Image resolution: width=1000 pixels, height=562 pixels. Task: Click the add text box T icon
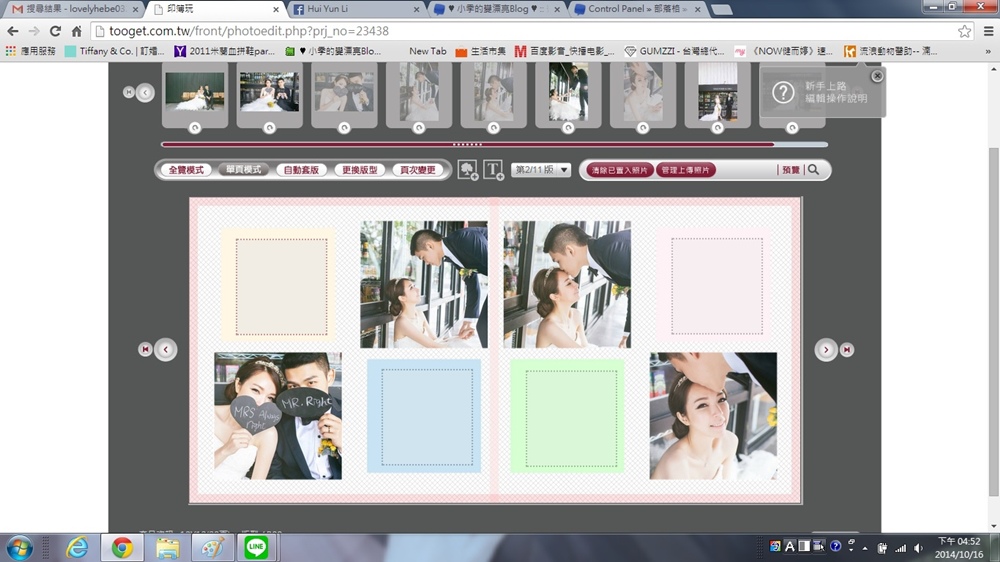pyautogui.click(x=494, y=170)
